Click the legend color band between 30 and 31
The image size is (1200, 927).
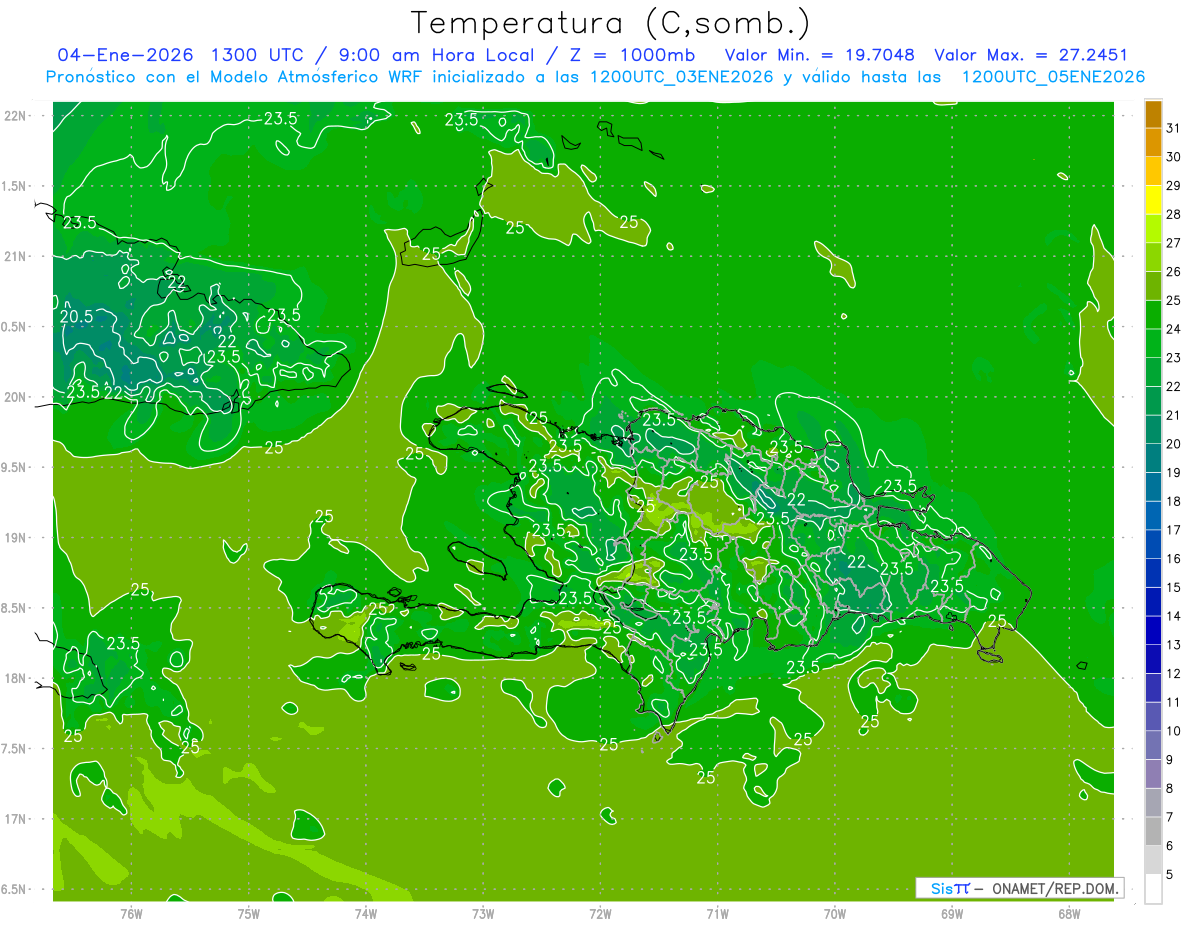[1153, 143]
